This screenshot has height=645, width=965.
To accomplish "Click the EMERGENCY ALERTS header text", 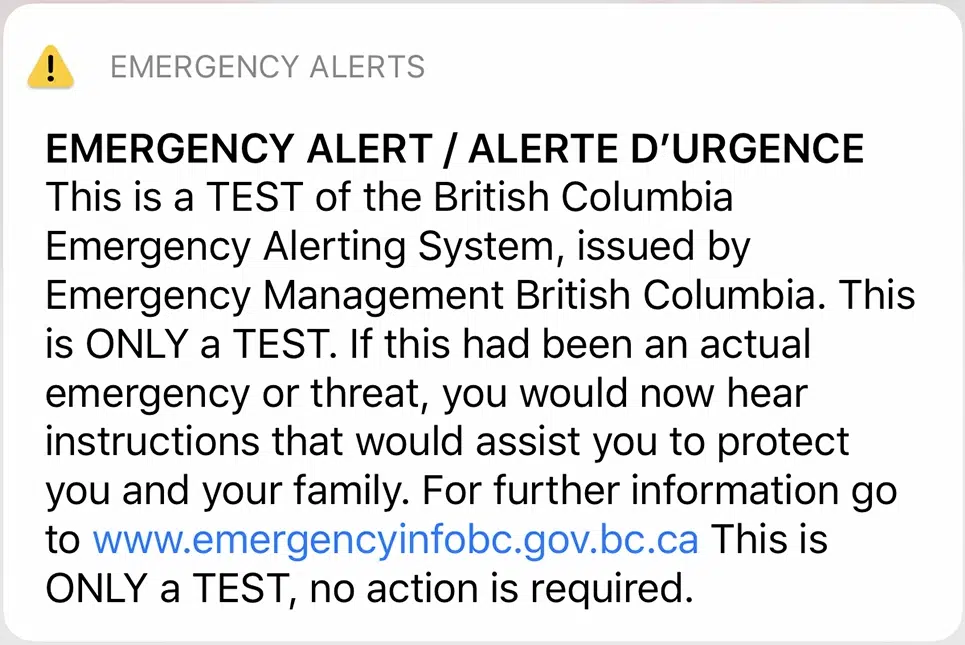I will 267,67.
